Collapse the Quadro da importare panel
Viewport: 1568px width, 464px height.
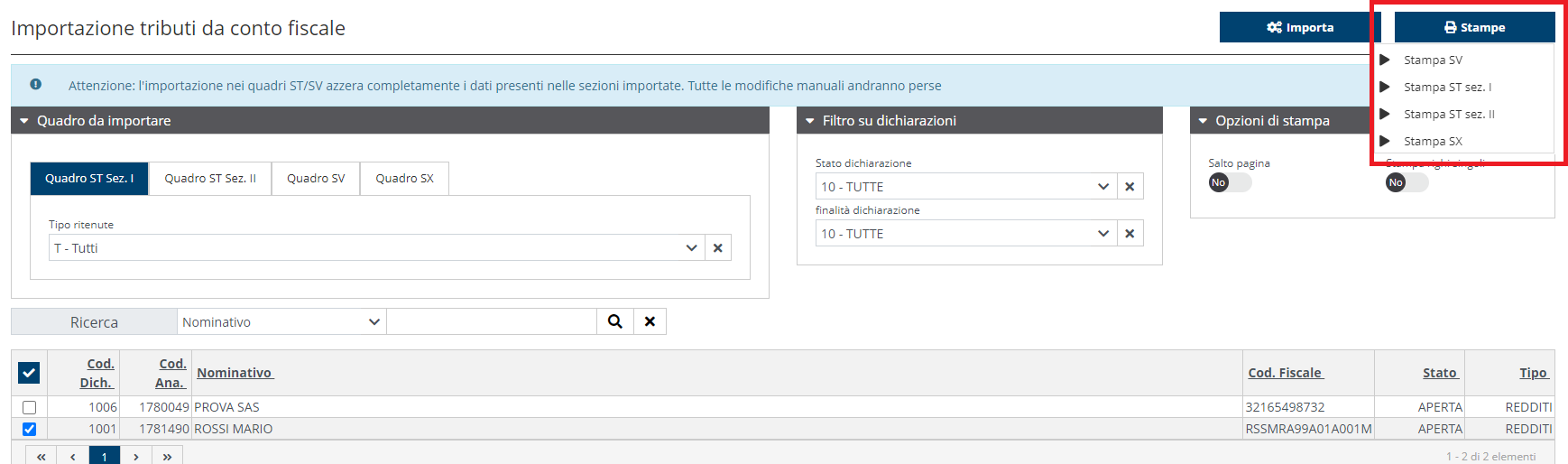pos(24,121)
